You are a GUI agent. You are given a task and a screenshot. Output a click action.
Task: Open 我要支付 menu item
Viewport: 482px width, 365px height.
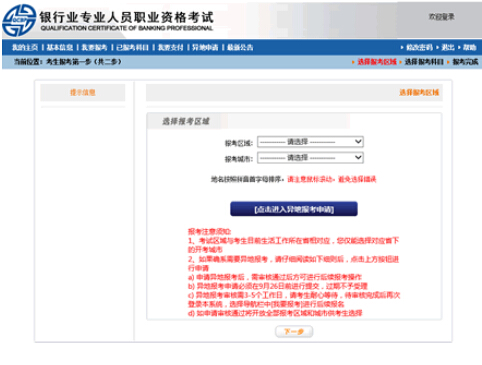[x=170, y=48]
